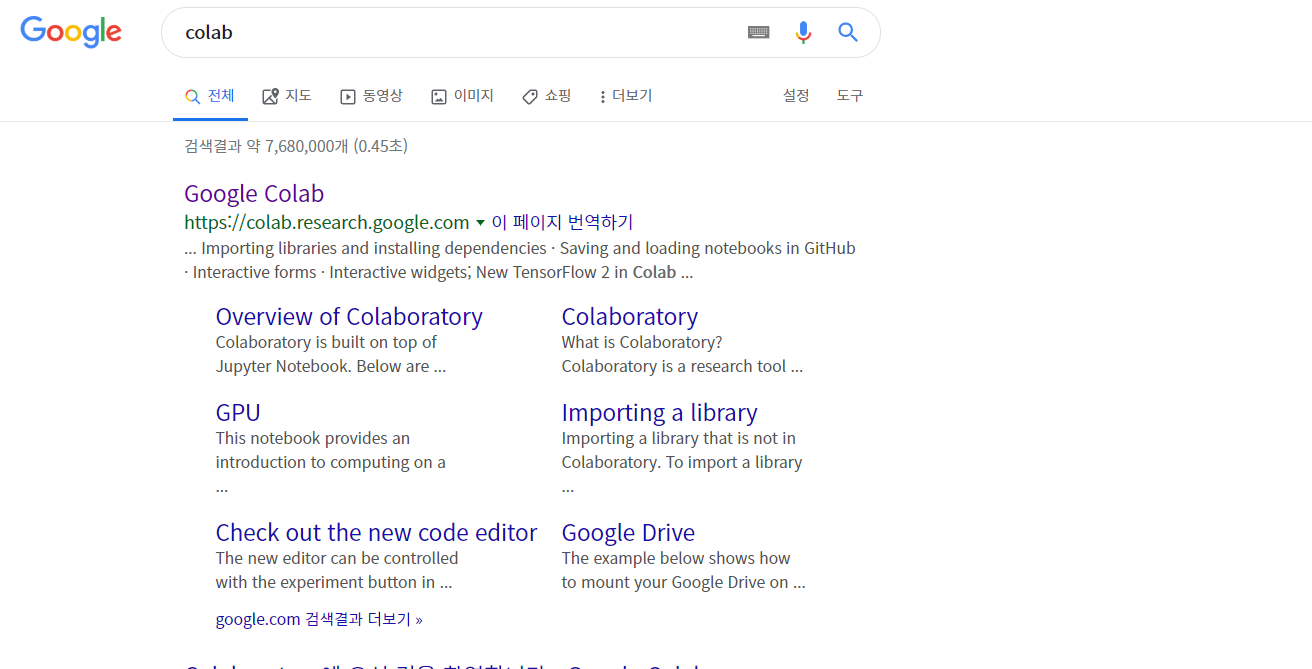The width and height of the screenshot is (1312, 669).
Task: Switch to the 지도 tab
Action: click(287, 96)
